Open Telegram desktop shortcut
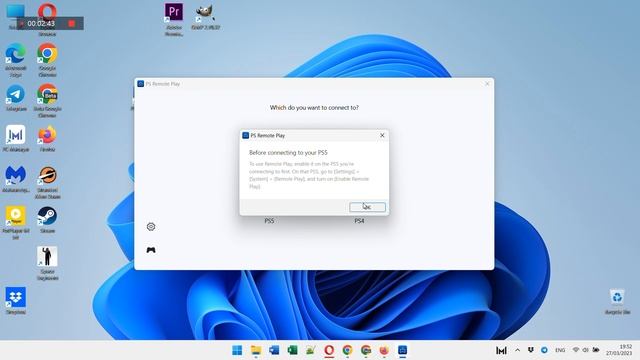Image resolution: width=640 pixels, height=360 pixels. point(16,98)
